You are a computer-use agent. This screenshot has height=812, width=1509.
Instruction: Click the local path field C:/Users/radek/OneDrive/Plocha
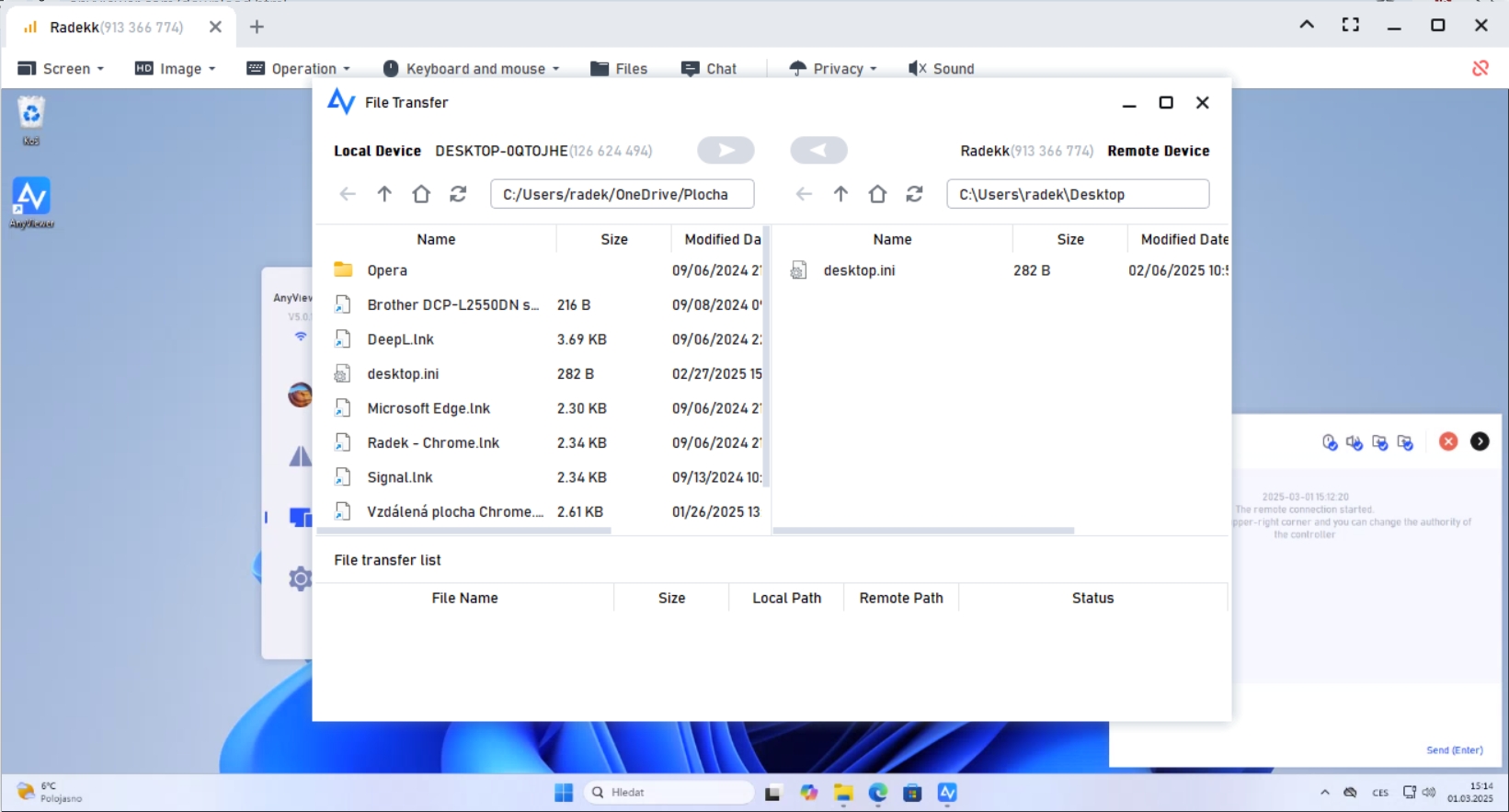(623, 194)
